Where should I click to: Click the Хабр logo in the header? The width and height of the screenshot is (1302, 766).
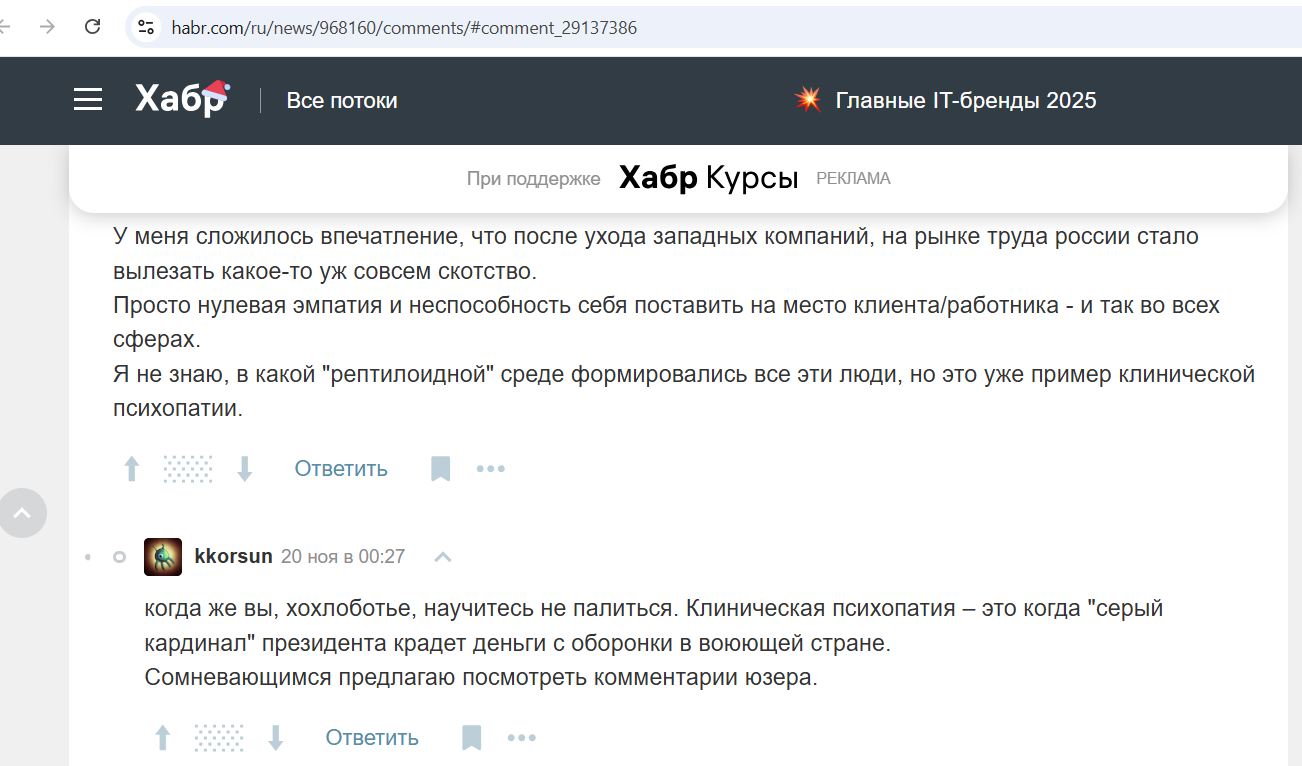(x=180, y=100)
